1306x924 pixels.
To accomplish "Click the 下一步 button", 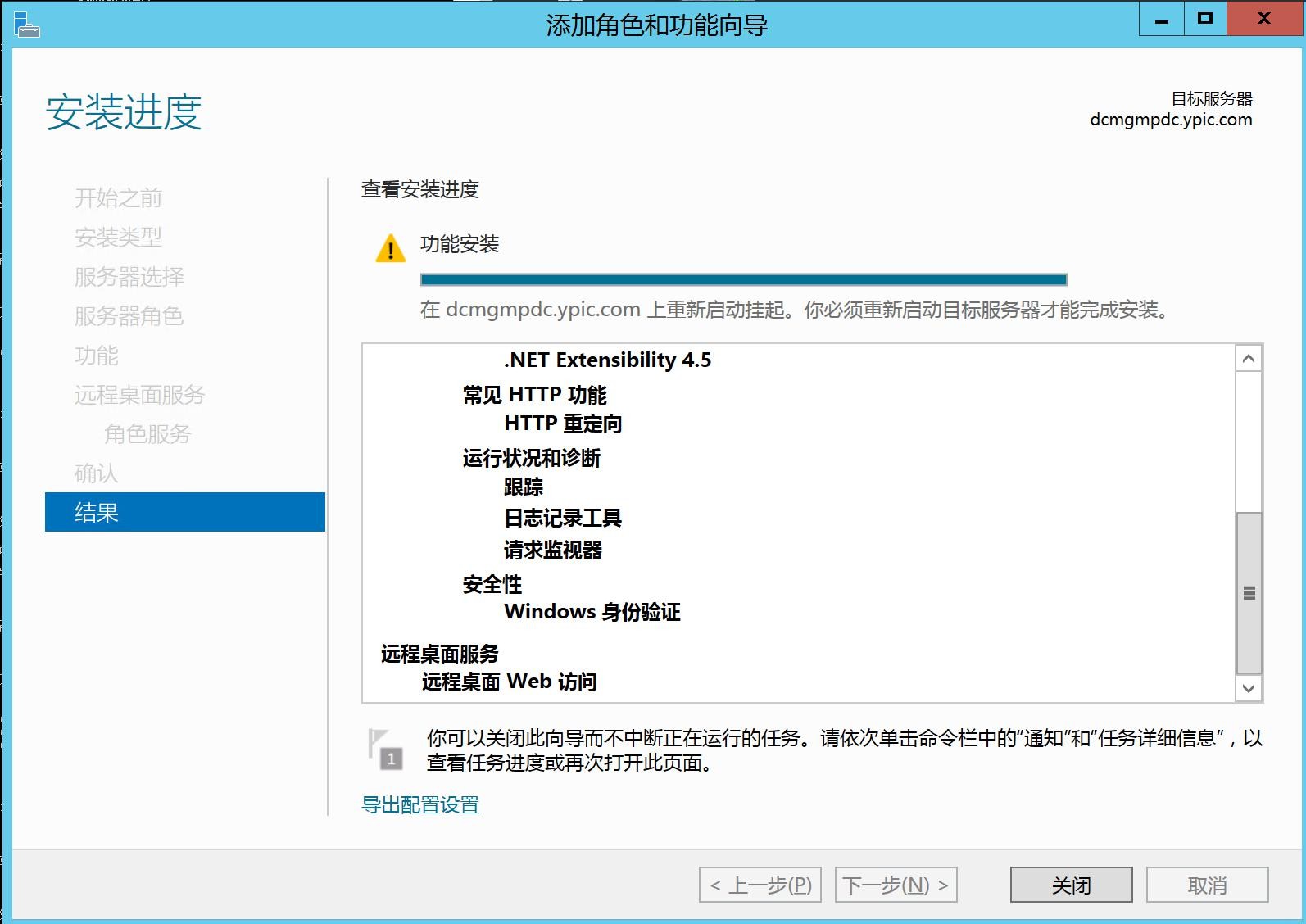I will [896, 885].
